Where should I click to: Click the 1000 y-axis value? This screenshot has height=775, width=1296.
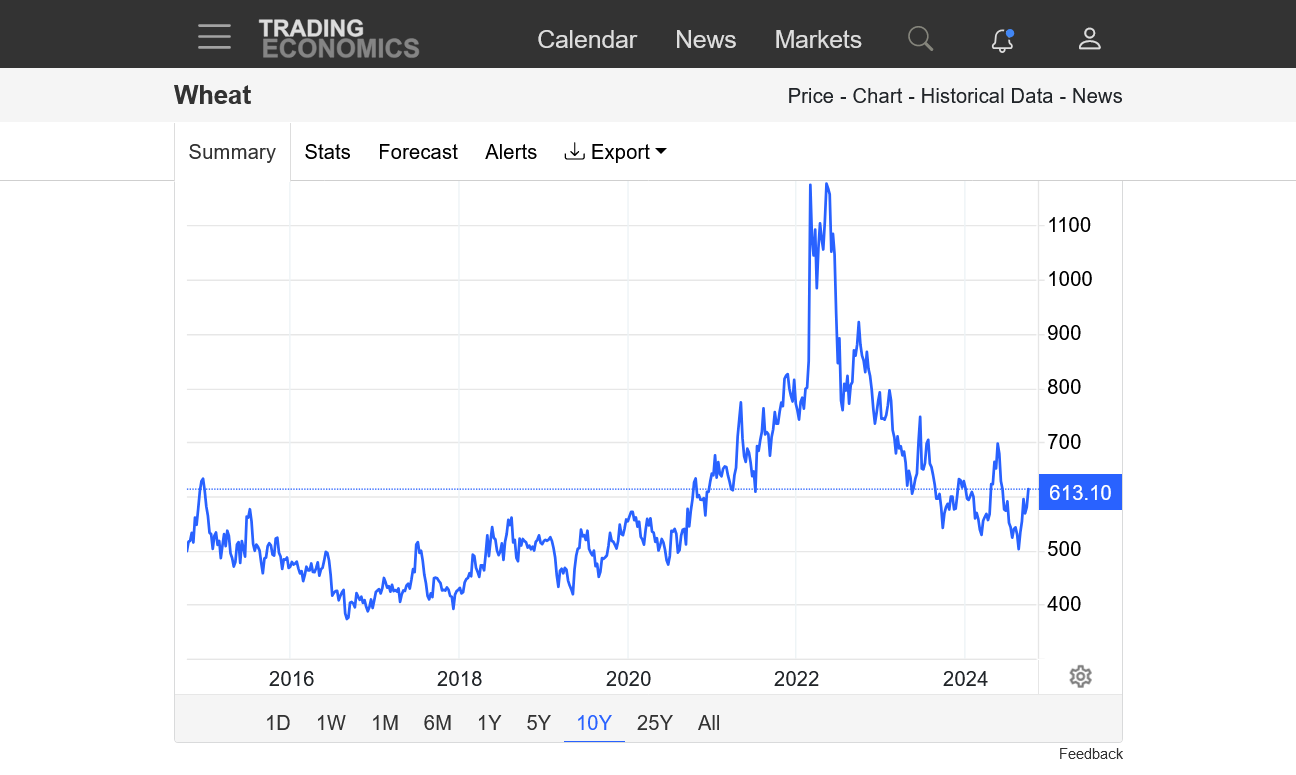(1070, 279)
